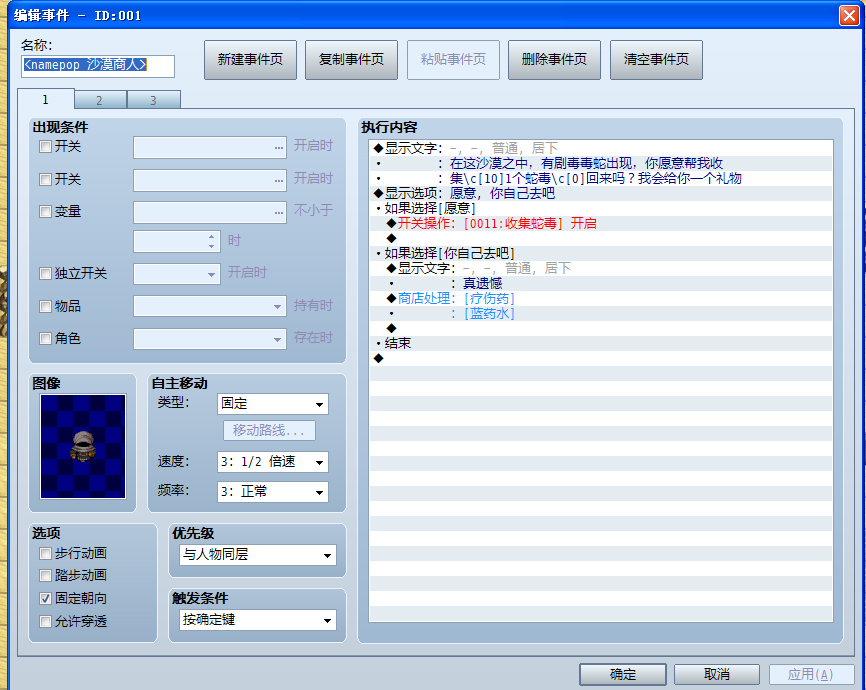Switch to event page tab 3
Screen dimensions: 866x690
click(x=154, y=100)
